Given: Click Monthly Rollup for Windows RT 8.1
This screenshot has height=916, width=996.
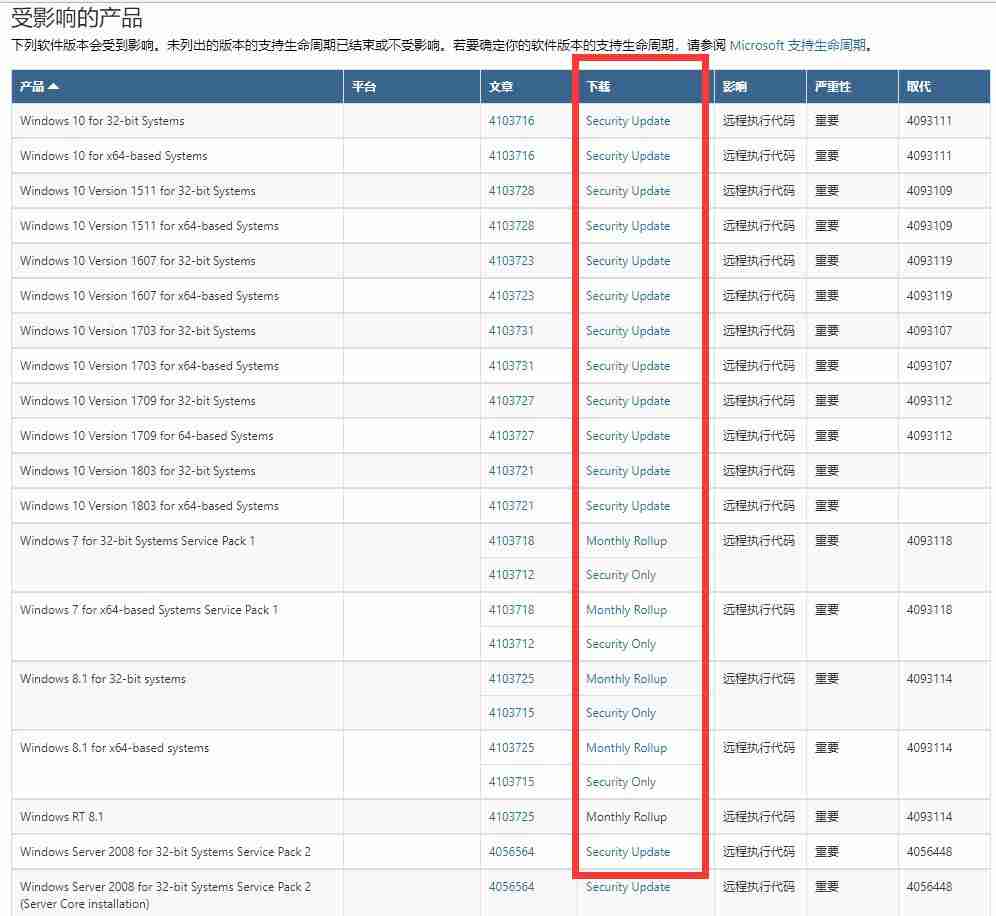Looking at the screenshot, I should [x=626, y=816].
